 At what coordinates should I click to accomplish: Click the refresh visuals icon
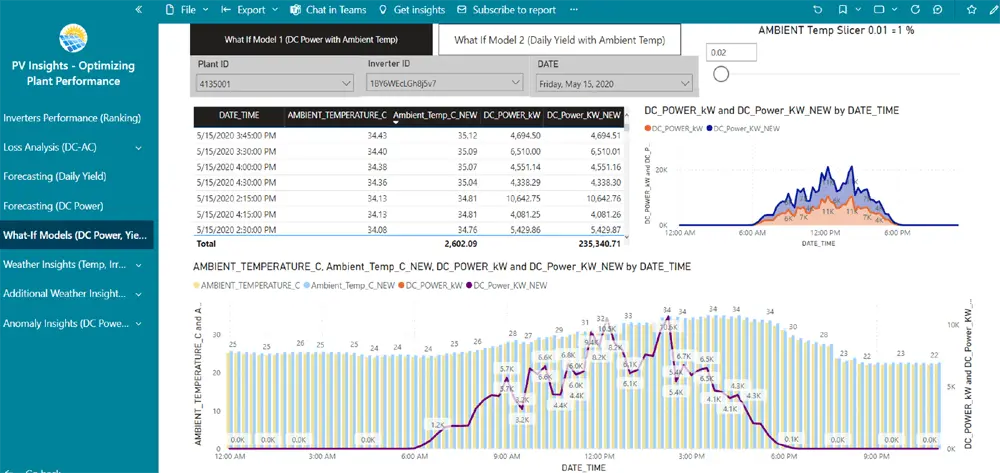pyautogui.click(x=913, y=9)
